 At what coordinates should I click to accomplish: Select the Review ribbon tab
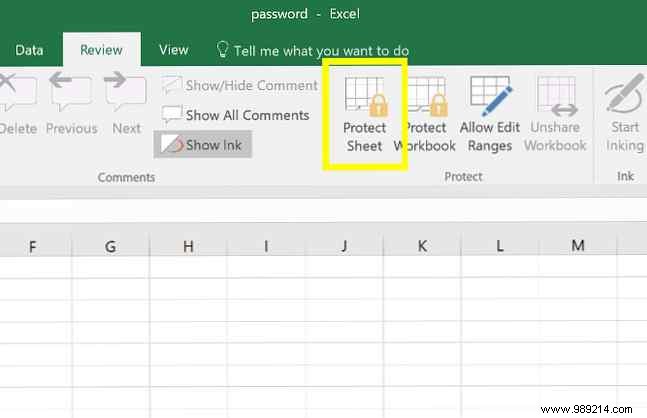tap(102, 50)
